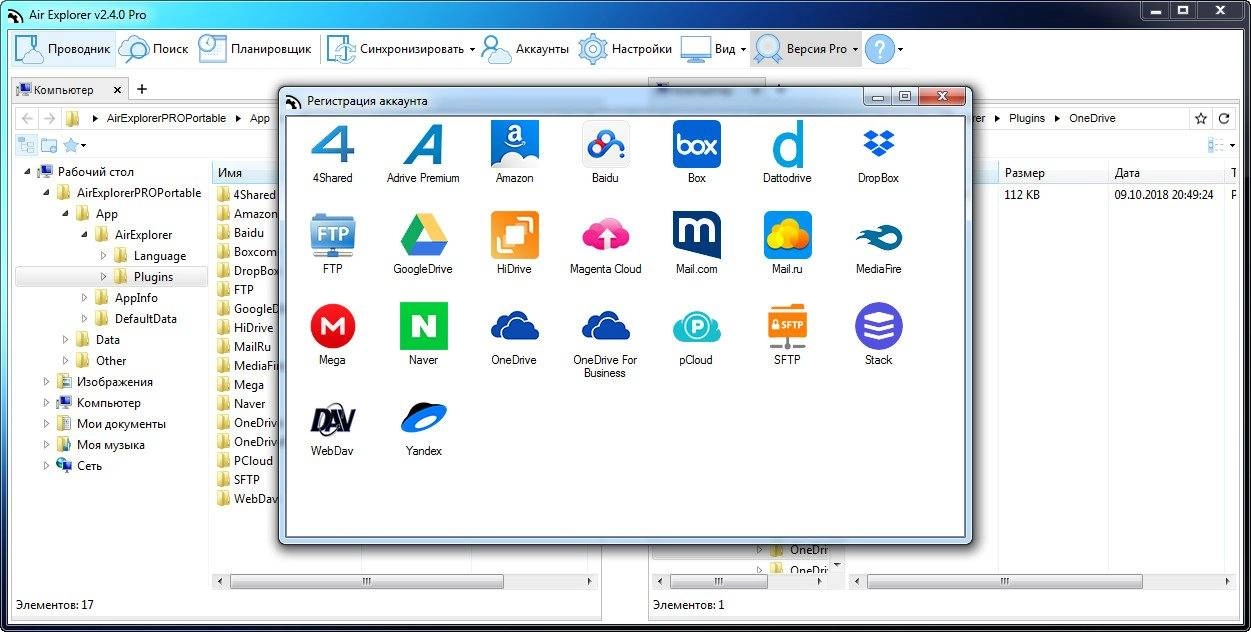Collapse the AirExplorerPROPortable tree node

click(x=46, y=193)
